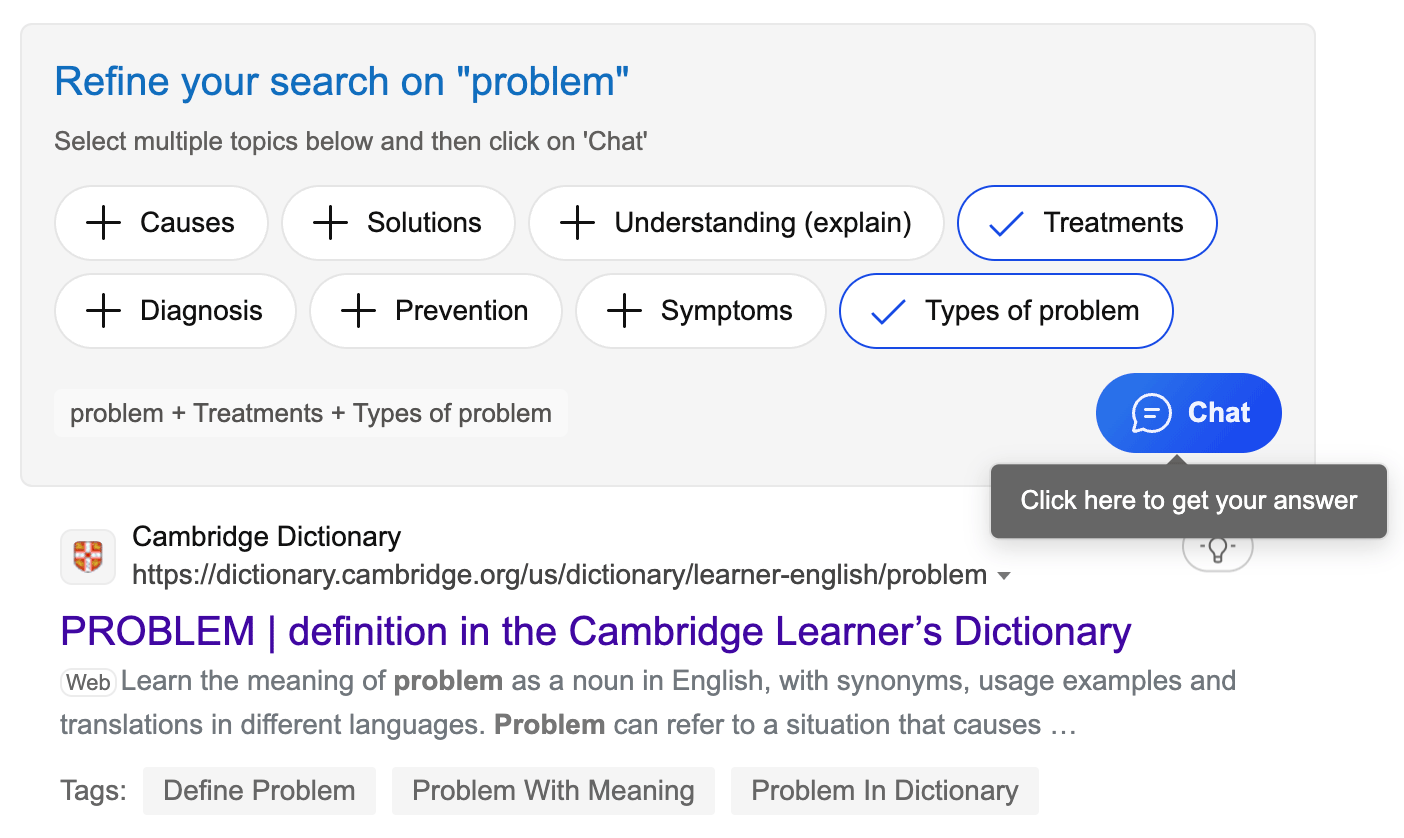The width and height of the screenshot is (1404, 838).
Task: Deselect the Treatments topic
Action: (1087, 223)
